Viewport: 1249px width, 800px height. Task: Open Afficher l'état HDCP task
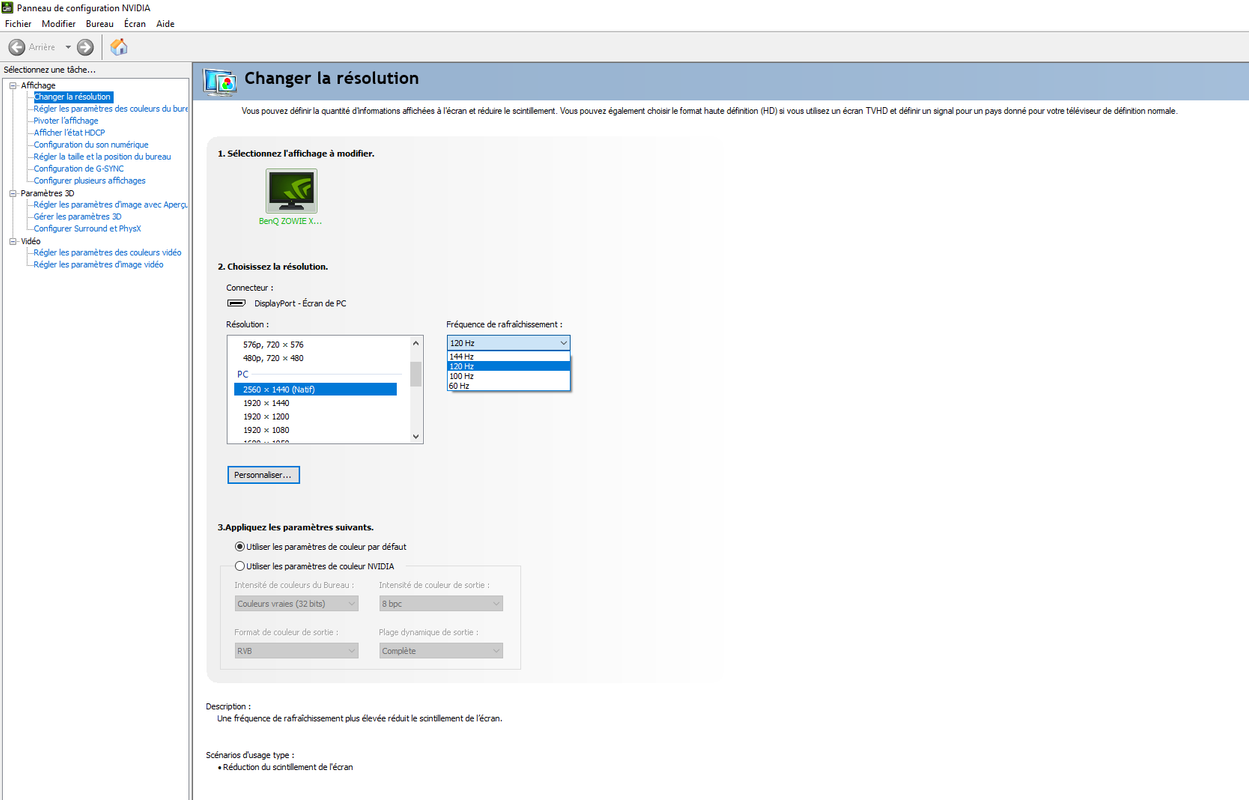pyautogui.click(x=69, y=133)
